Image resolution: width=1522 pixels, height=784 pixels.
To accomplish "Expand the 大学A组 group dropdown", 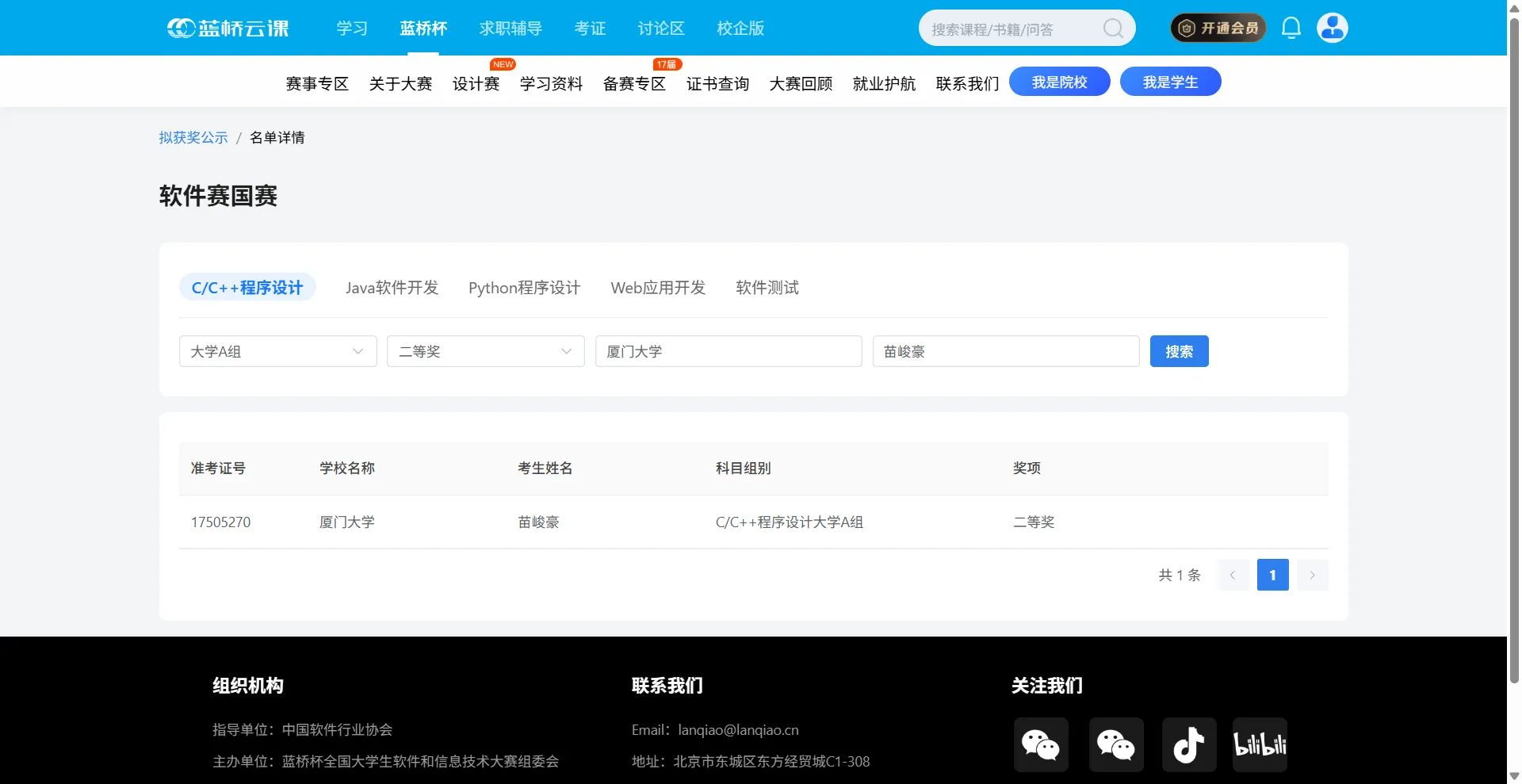I will [x=278, y=351].
